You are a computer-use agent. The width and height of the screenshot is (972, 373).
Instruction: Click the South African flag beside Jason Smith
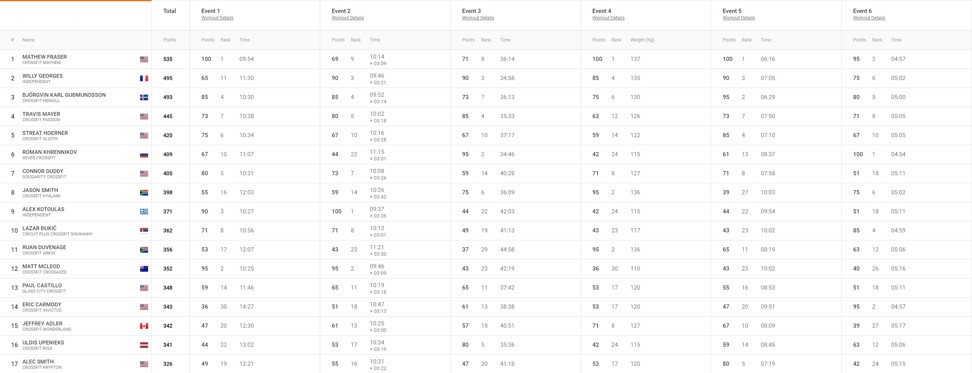pos(144,193)
